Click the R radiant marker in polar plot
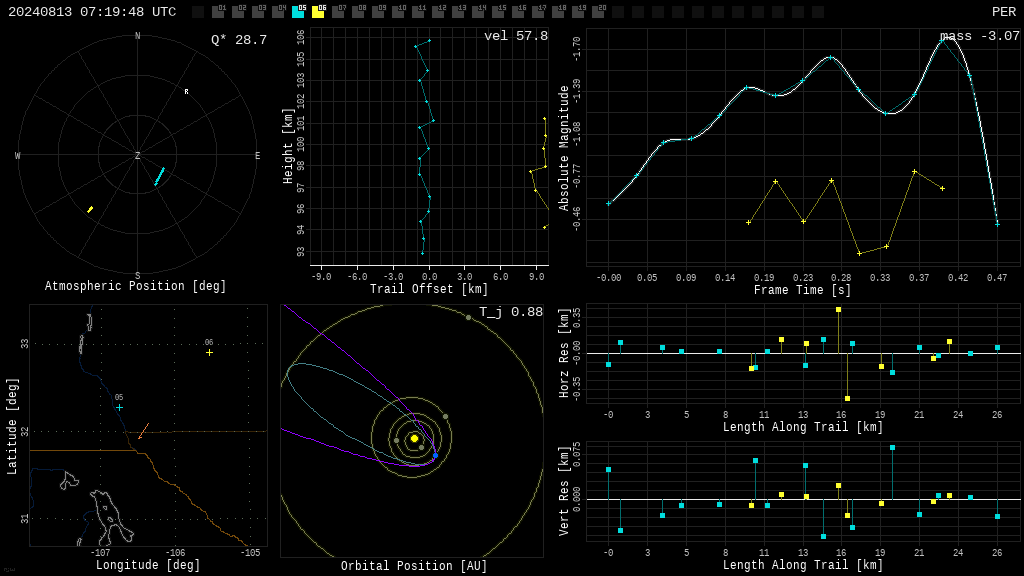This screenshot has width=1024, height=576. (186, 92)
